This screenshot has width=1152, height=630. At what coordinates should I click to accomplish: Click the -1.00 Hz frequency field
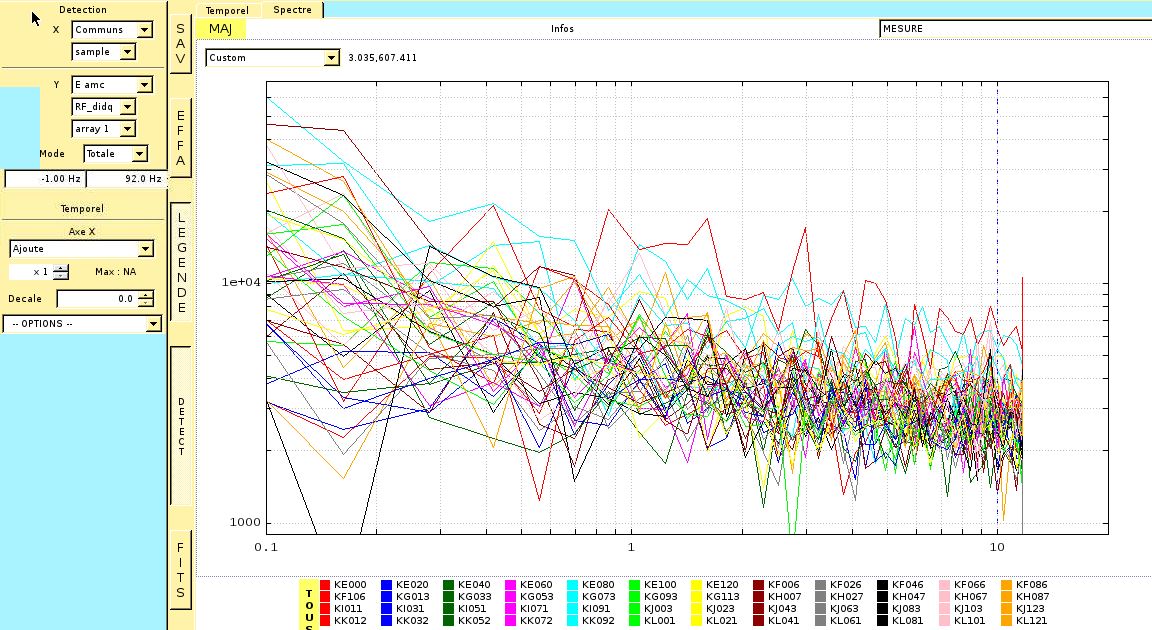45,178
